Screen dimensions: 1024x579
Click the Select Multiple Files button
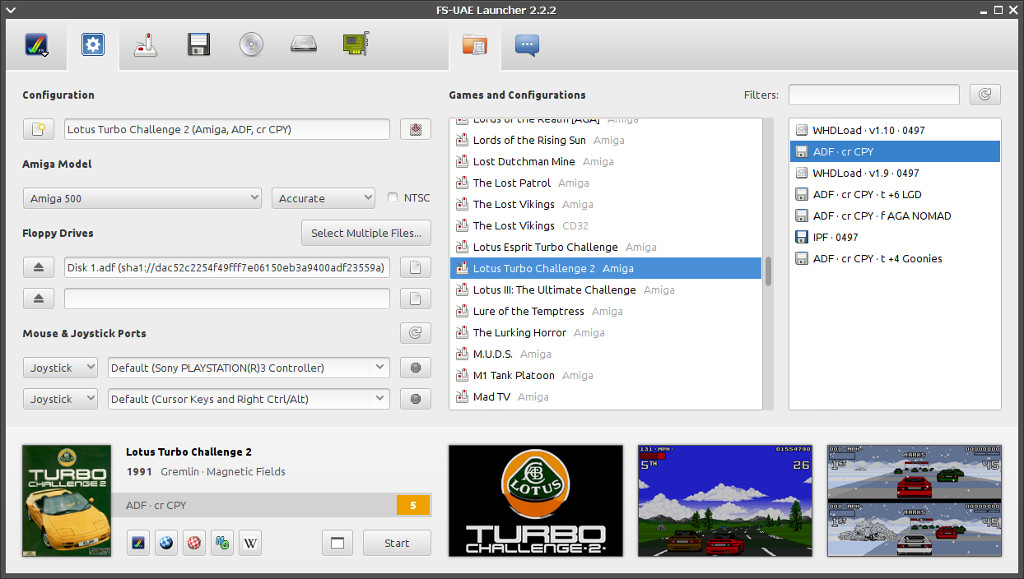[x=366, y=233]
